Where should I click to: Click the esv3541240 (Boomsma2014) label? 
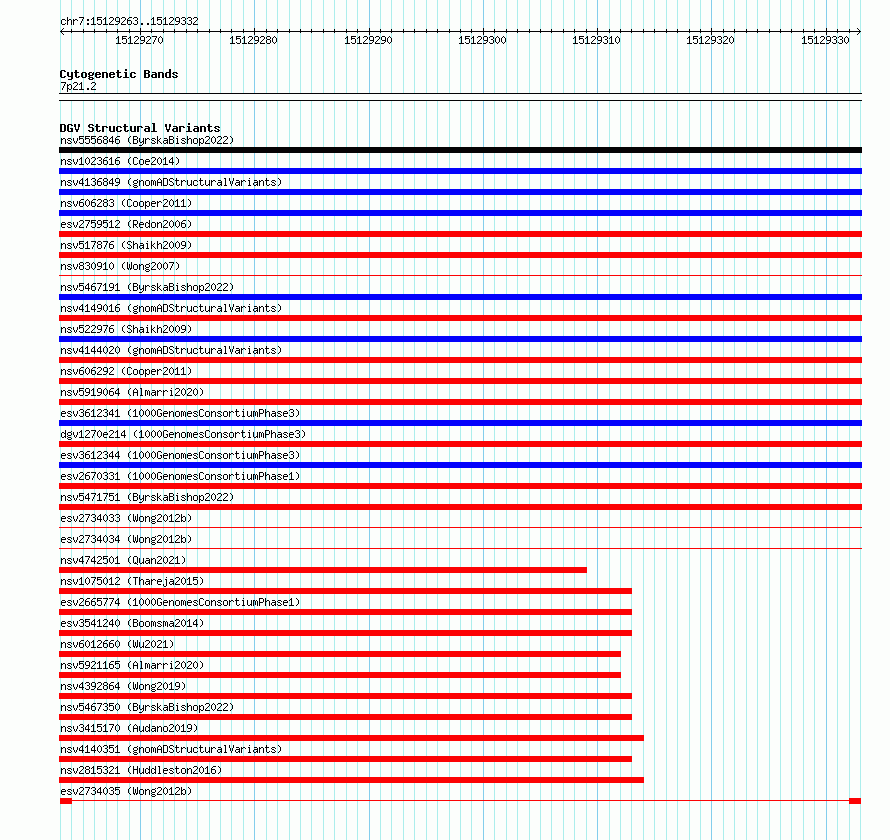pos(132,623)
